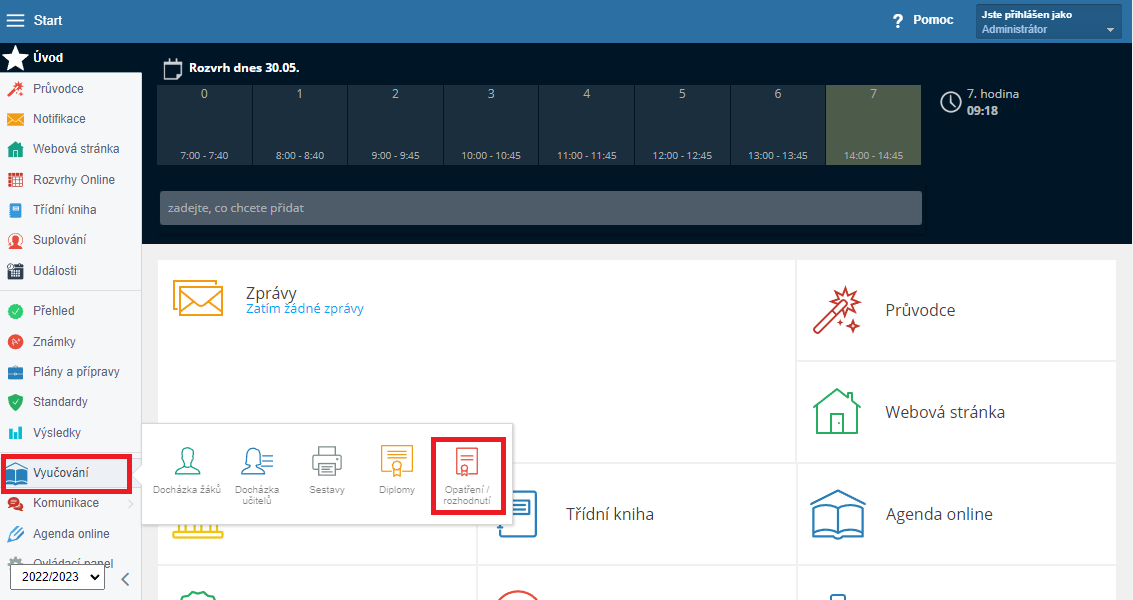Open the hamburger menu next to Start

15,20
